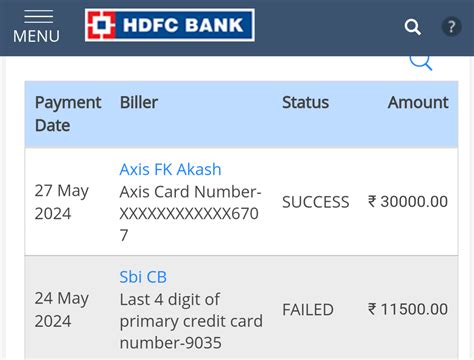Click the ₹ 30000.00 amount
This screenshot has width=474, height=360.
(x=408, y=202)
